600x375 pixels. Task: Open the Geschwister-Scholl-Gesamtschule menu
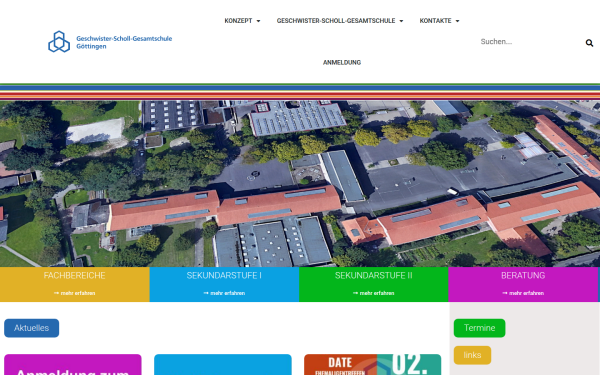[x=336, y=21]
